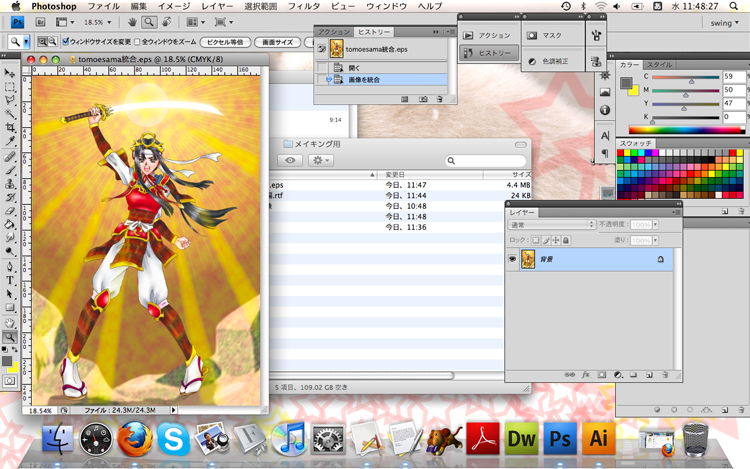
Task: Toggle the ウィンドウサイズを変更 checkbox
Action: click(66, 42)
